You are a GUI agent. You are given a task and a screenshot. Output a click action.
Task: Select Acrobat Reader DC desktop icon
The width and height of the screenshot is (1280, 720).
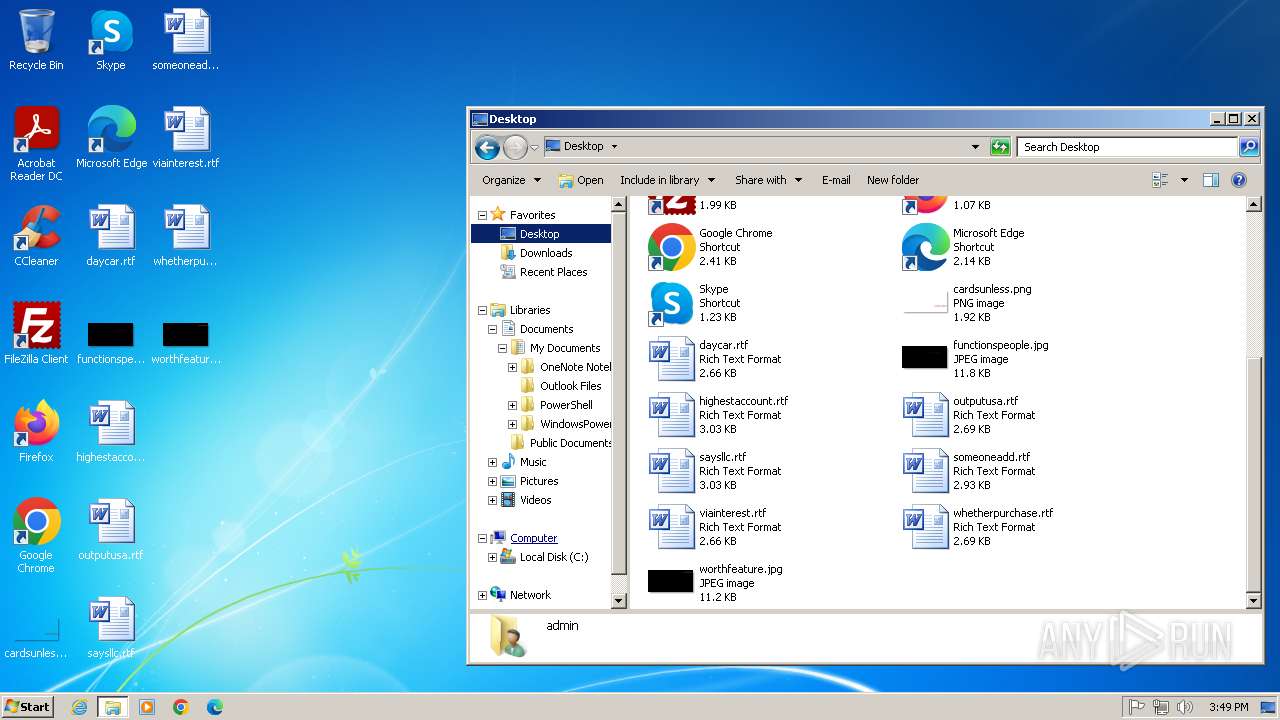coord(36,143)
